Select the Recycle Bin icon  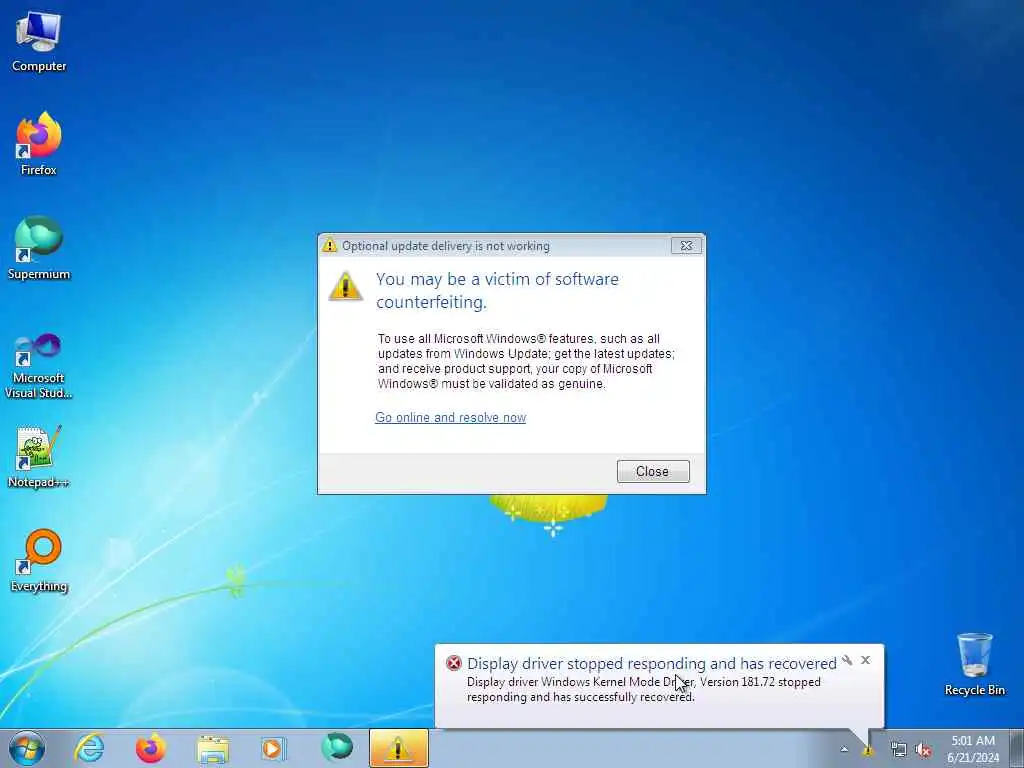(x=974, y=665)
